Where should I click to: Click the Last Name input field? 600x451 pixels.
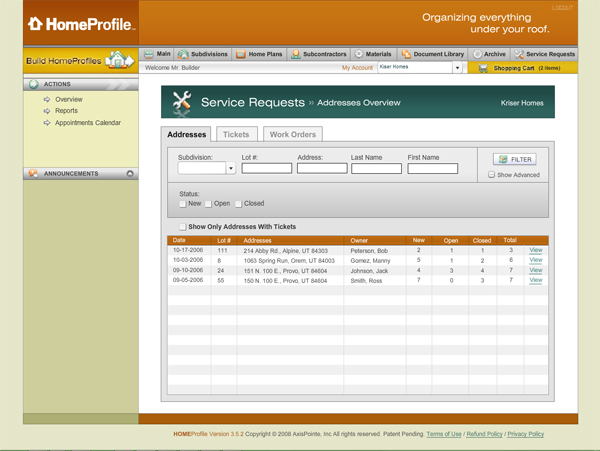coord(377,168)
